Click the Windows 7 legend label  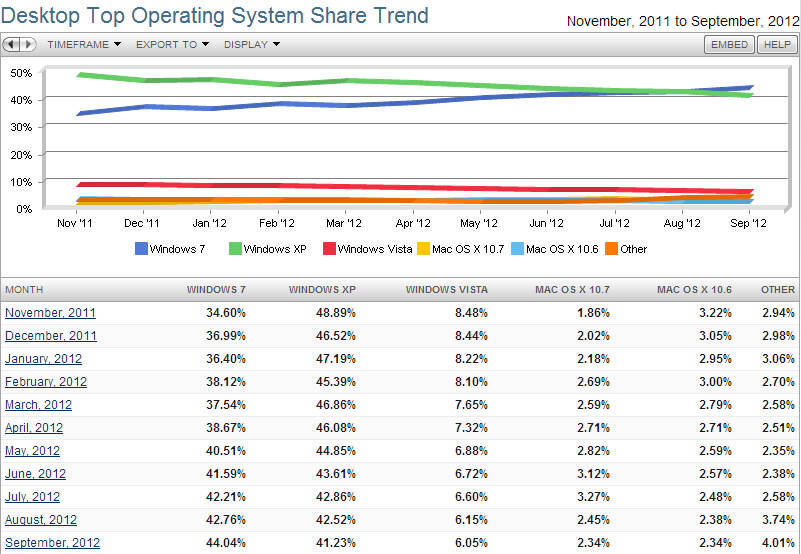(x=177, y=249)
